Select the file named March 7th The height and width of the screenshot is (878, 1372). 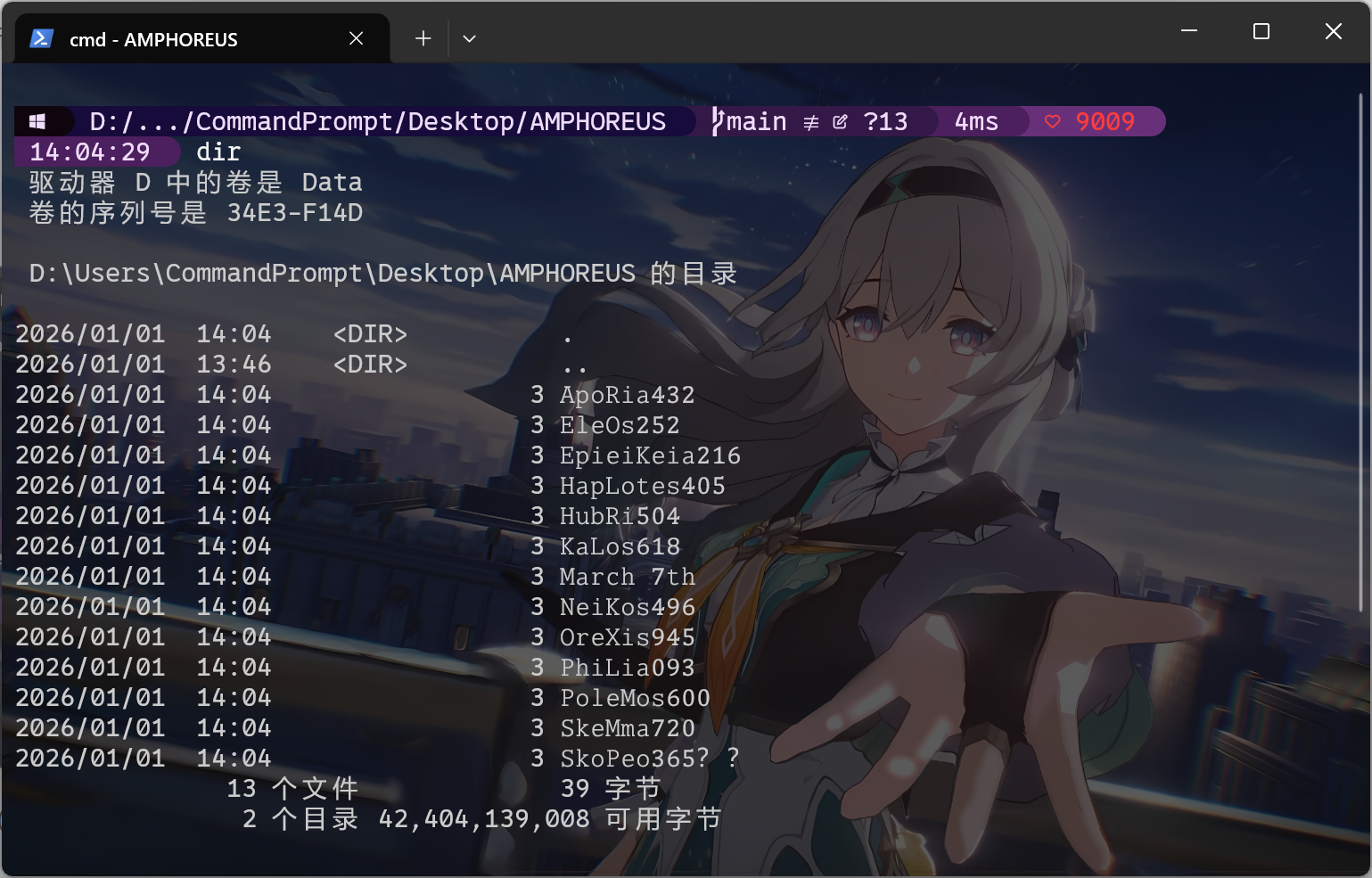627,576
